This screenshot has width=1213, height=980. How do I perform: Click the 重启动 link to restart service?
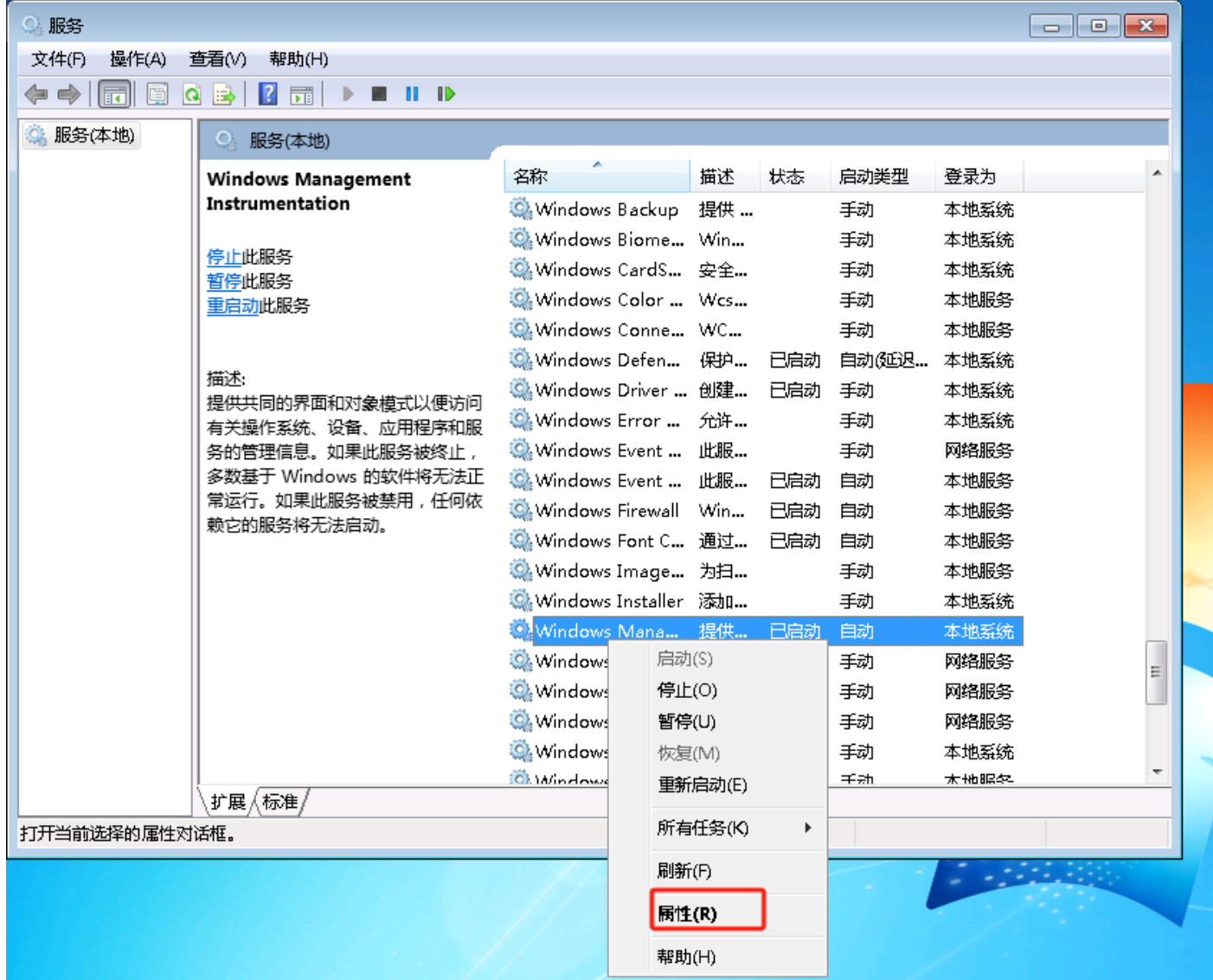tap(233, 305)
